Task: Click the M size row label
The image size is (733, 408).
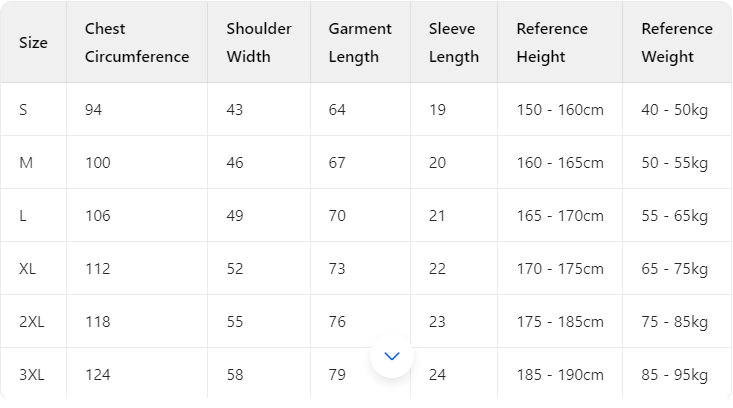Action: pyautogui.click(x=26, y=163)
